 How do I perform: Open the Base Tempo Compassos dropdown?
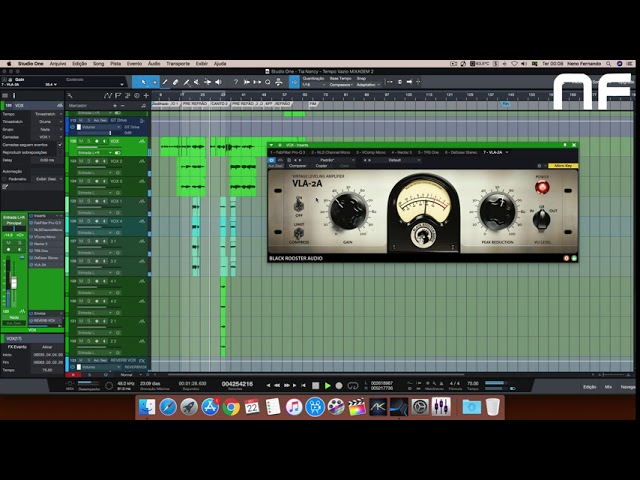341,85
